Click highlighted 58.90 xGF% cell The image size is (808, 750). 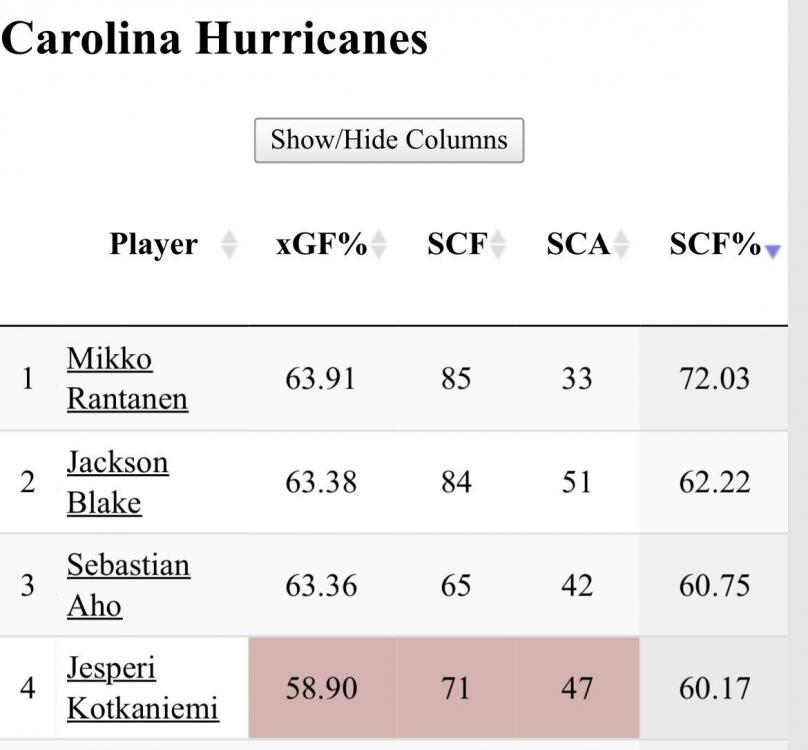321,688
